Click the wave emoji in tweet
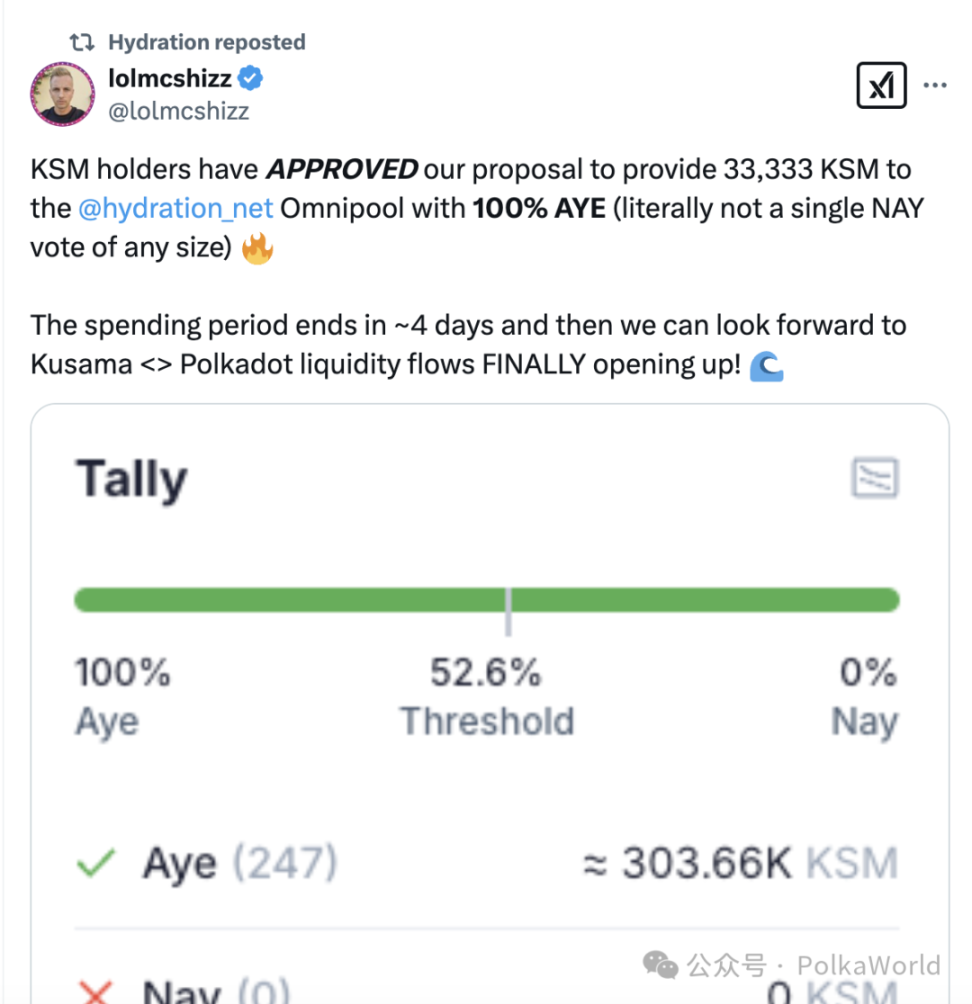This screenshot has height=1004, width=972. (x=766, y=367)
